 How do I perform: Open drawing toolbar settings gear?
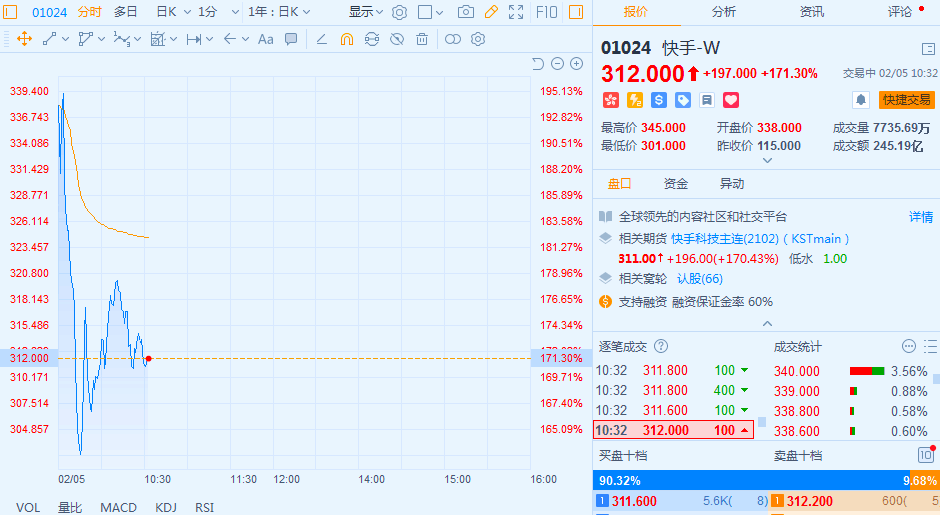[478, 40]
